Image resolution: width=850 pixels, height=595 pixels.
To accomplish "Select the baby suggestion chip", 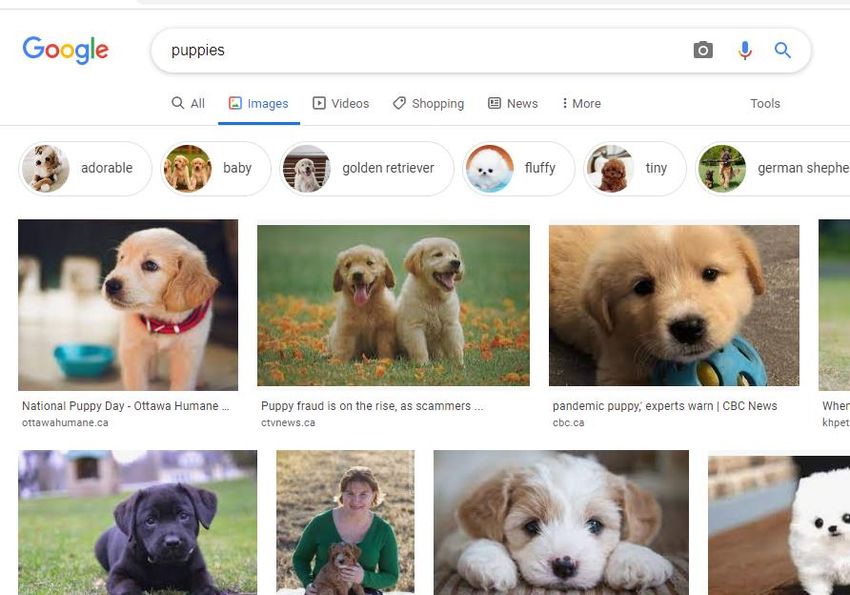I will point(215,169).
